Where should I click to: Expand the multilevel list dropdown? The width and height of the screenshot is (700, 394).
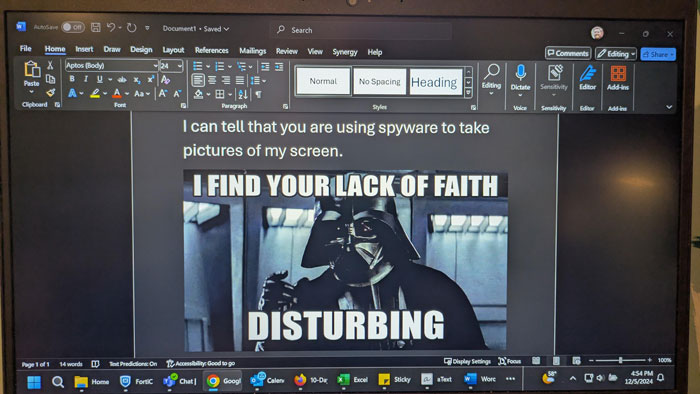point(251,67)
